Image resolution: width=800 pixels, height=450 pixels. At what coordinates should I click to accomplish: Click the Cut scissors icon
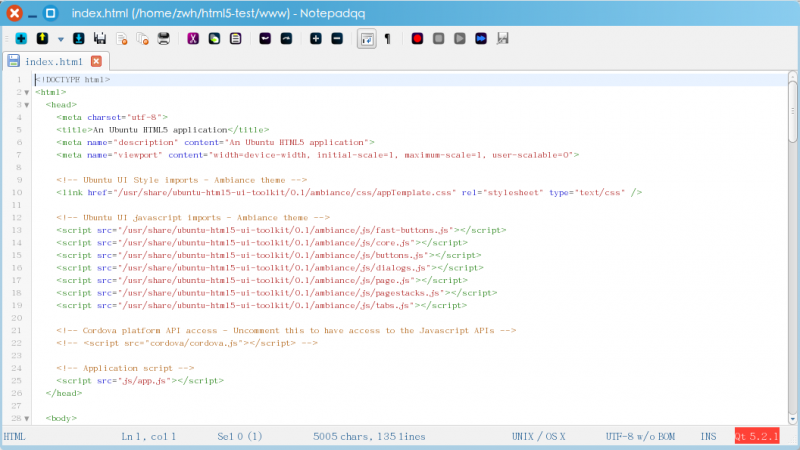(x=191, y=38)
